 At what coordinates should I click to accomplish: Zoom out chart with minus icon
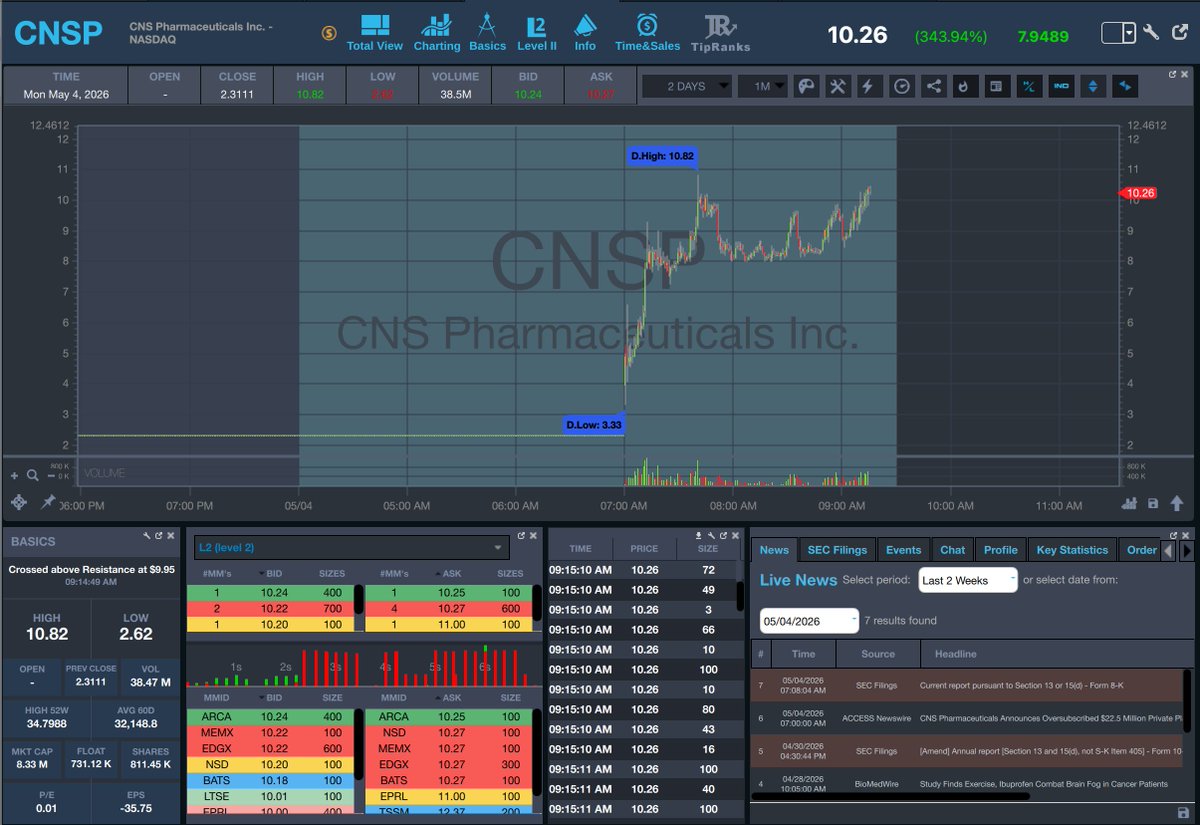pyautogui.click(x=52, y=476)
